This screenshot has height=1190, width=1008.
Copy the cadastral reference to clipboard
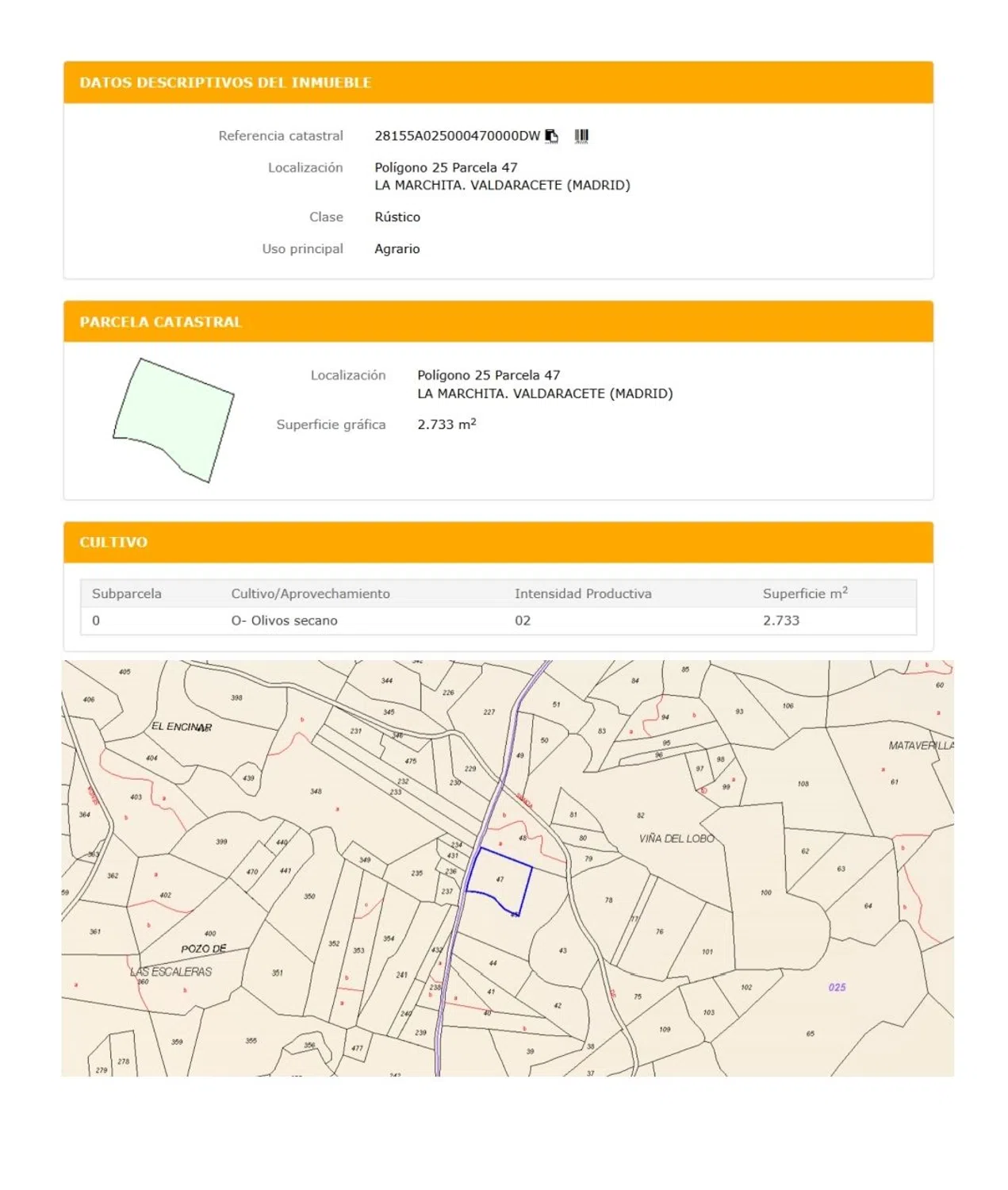coord(552,136)
